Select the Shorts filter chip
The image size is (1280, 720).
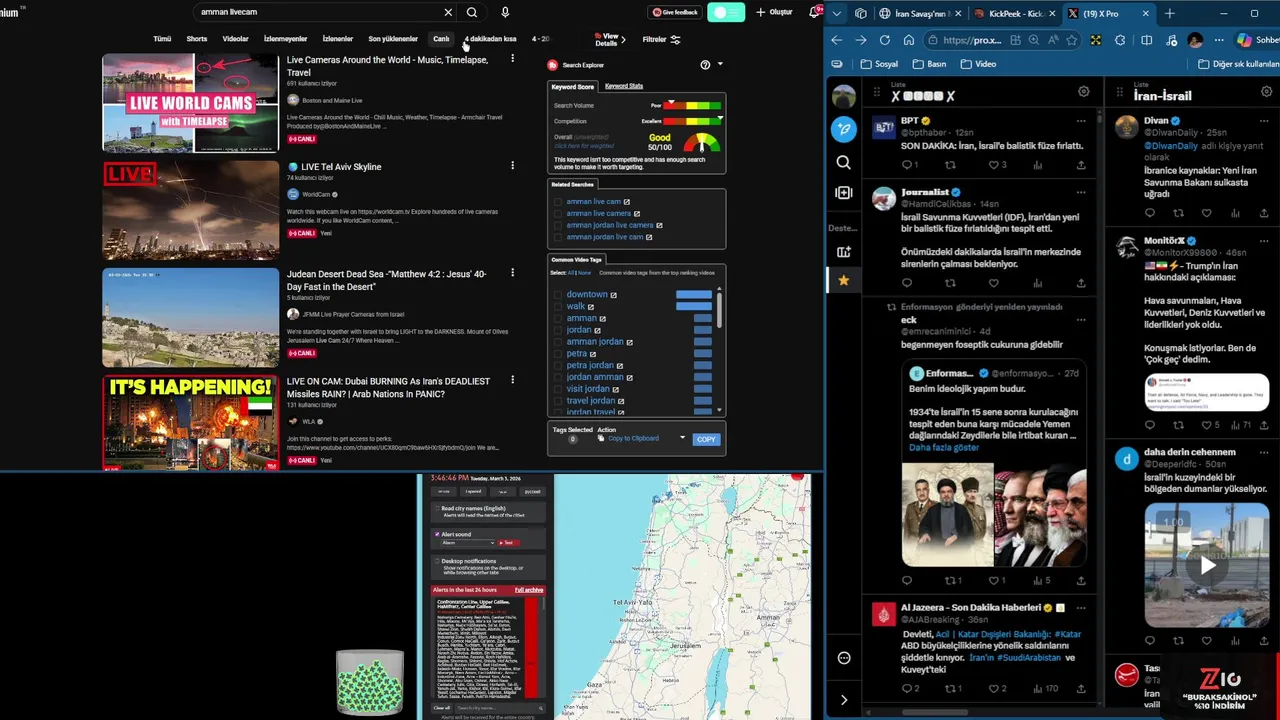pos(197,39)
